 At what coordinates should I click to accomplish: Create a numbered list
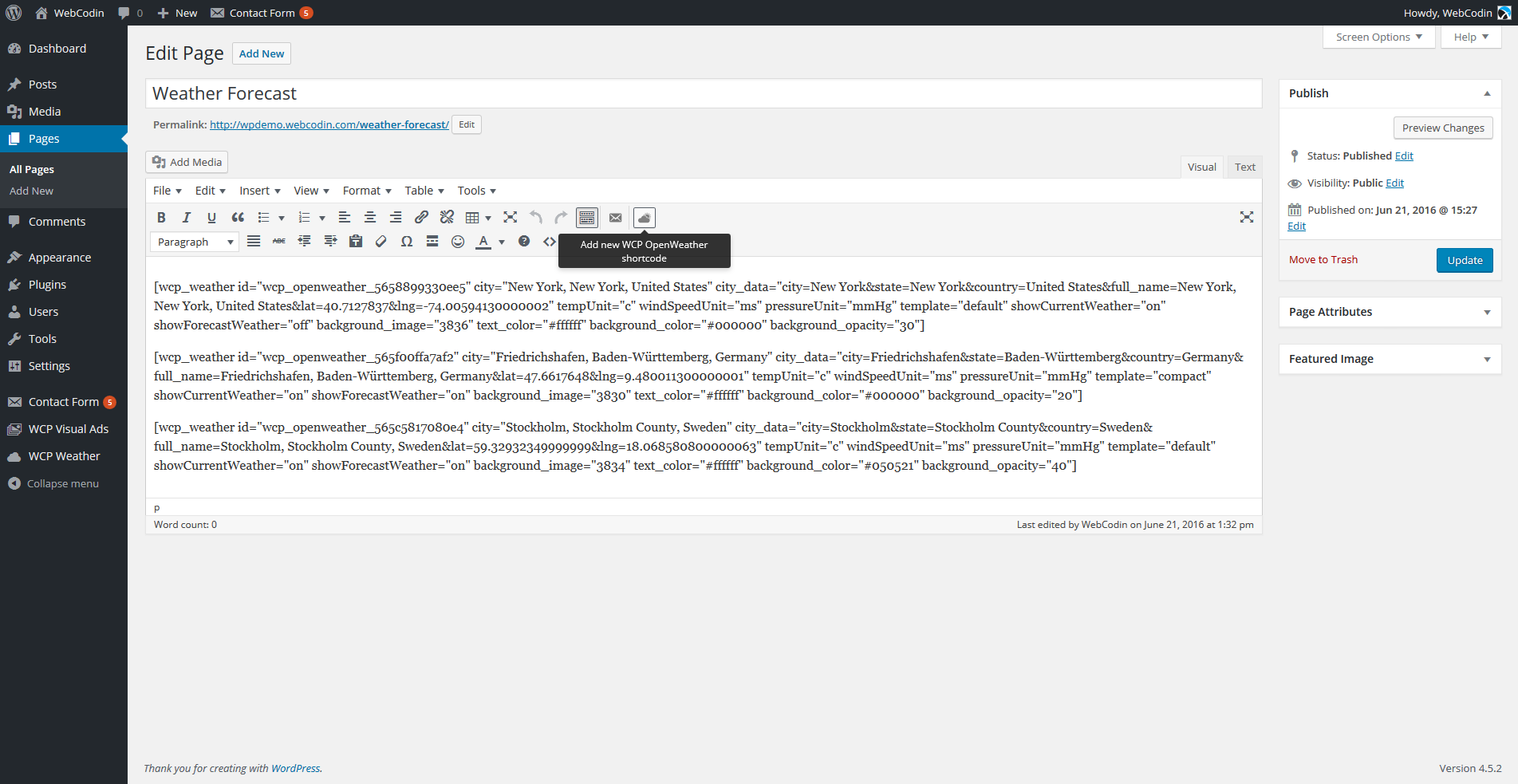tap(304, 218)
